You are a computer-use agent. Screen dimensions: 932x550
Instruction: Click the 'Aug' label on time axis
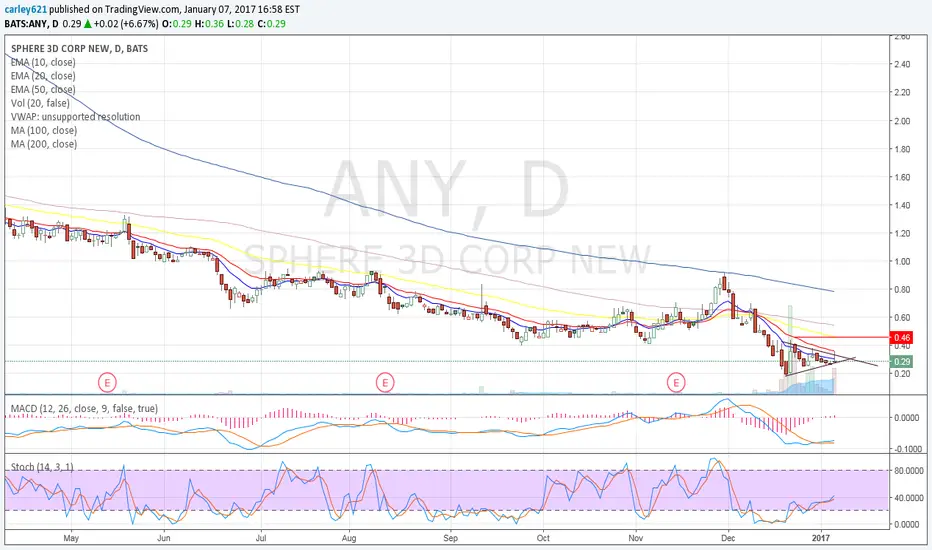349,539
